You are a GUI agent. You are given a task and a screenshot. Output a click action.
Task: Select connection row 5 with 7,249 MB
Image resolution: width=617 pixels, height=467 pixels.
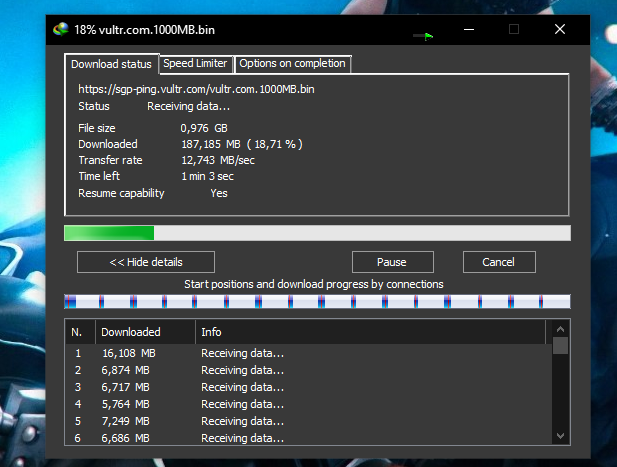308,421
